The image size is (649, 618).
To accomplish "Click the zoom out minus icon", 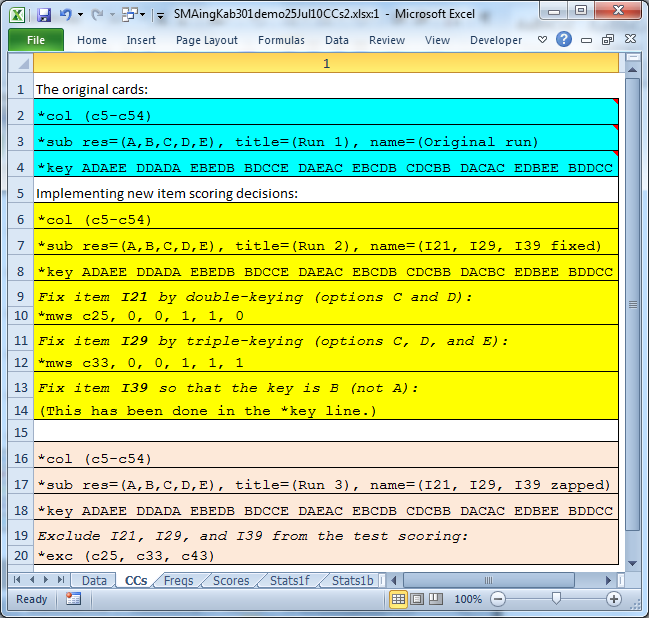I will (x=498, y=599).
